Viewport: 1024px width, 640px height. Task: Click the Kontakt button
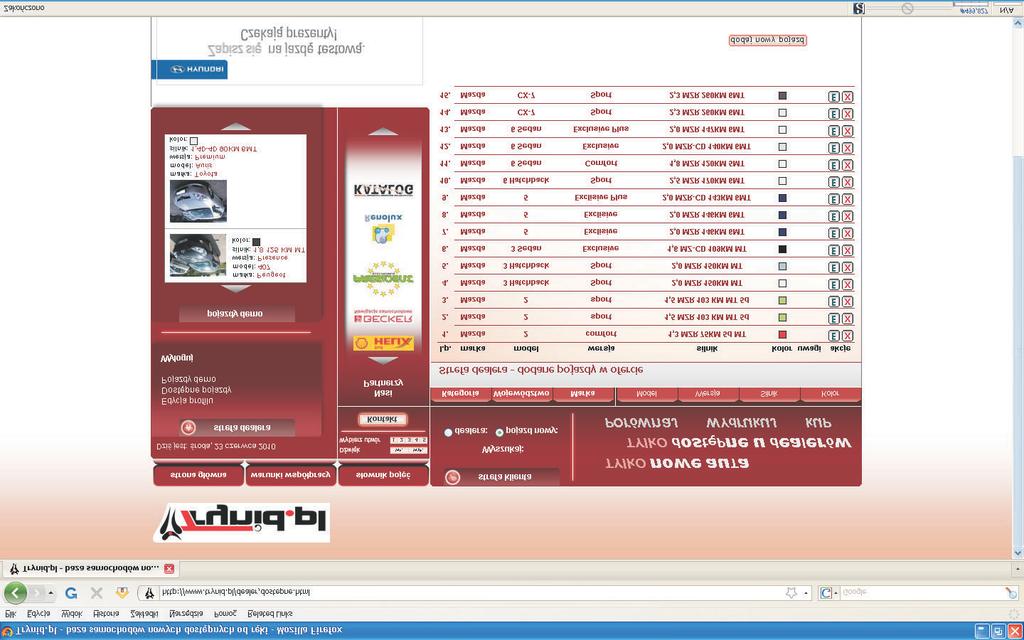point(383,419)
